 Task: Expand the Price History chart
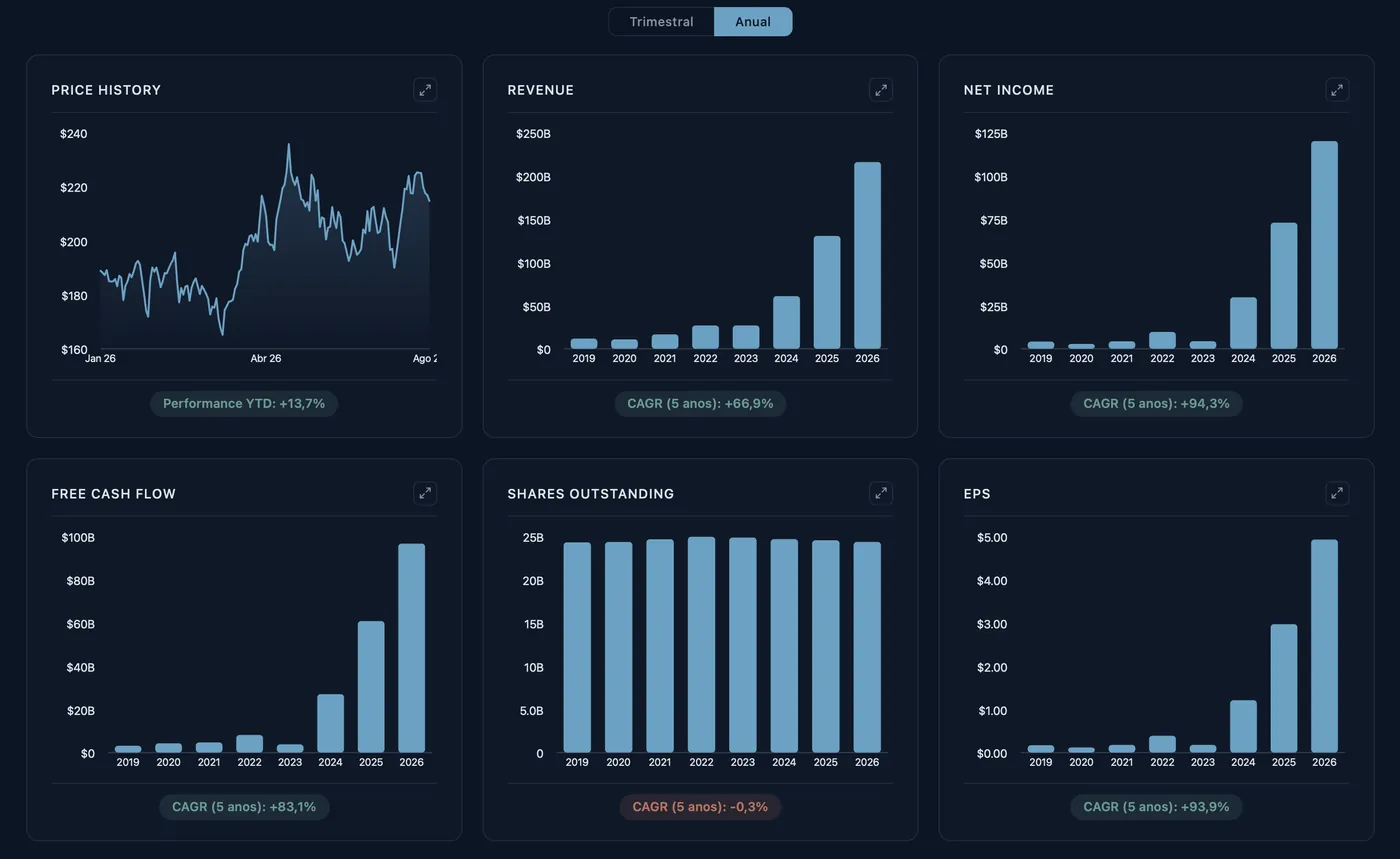pyautogui.click(x=425, y=90)
